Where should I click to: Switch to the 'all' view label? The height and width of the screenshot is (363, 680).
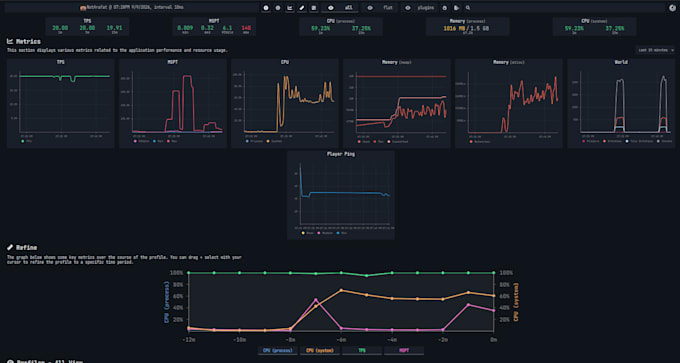tap(349, 8)
